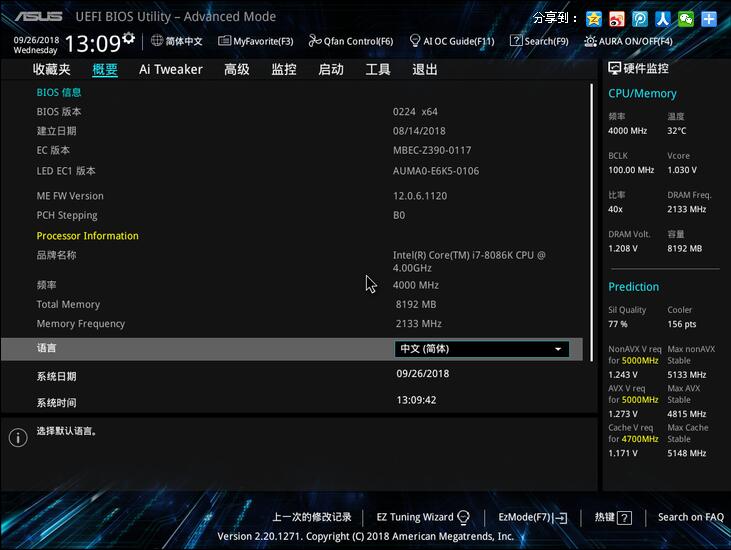The image size is (731, 550).
Task: Click the Qfan Control fan icon
Action: (x=315, y=41)
